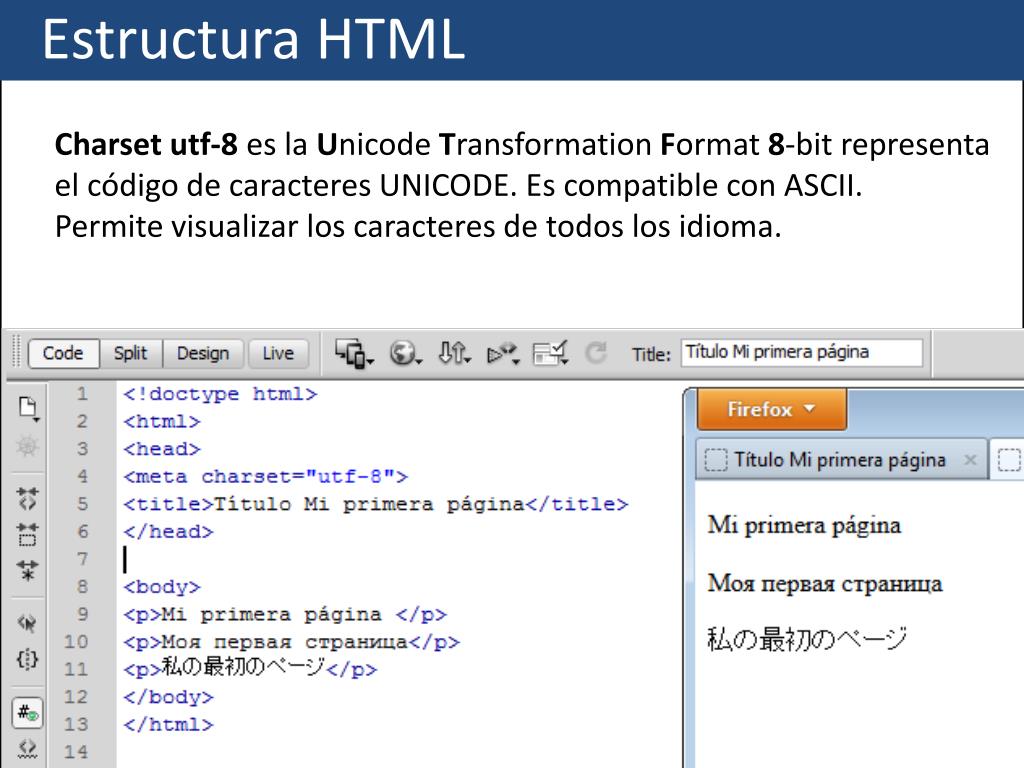Switch to Code view
1024x768 pixels.
click(x=62, y=353)
